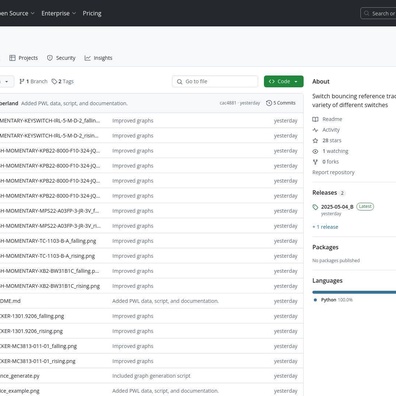Click the Python language bar
This screenshot has height=396, width=396.
(354, 292)
